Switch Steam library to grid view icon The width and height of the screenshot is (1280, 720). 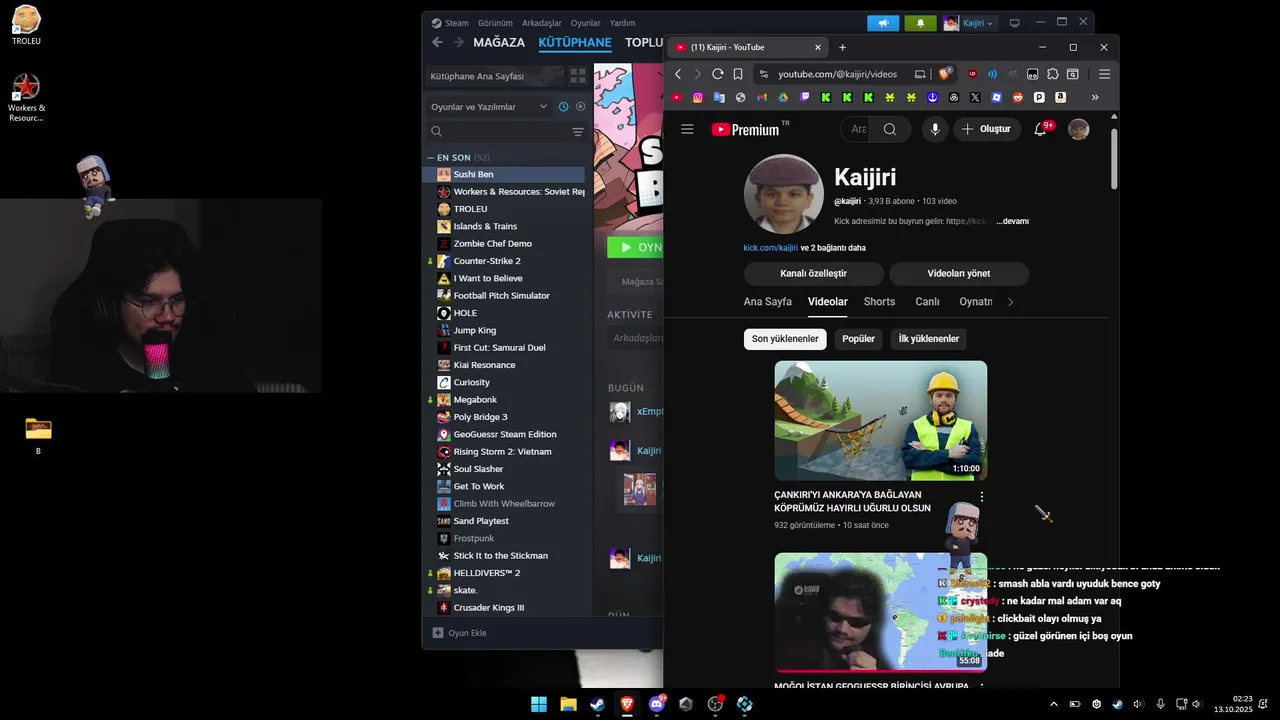578,76
